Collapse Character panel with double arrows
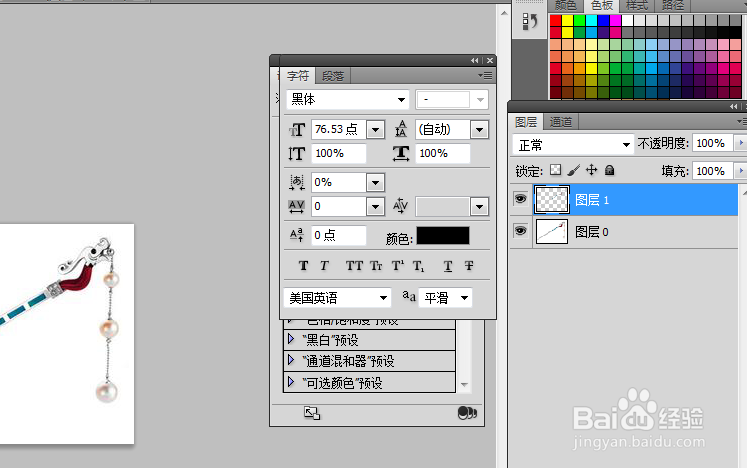Screen dimensions: 747x468 click(474, 61)
